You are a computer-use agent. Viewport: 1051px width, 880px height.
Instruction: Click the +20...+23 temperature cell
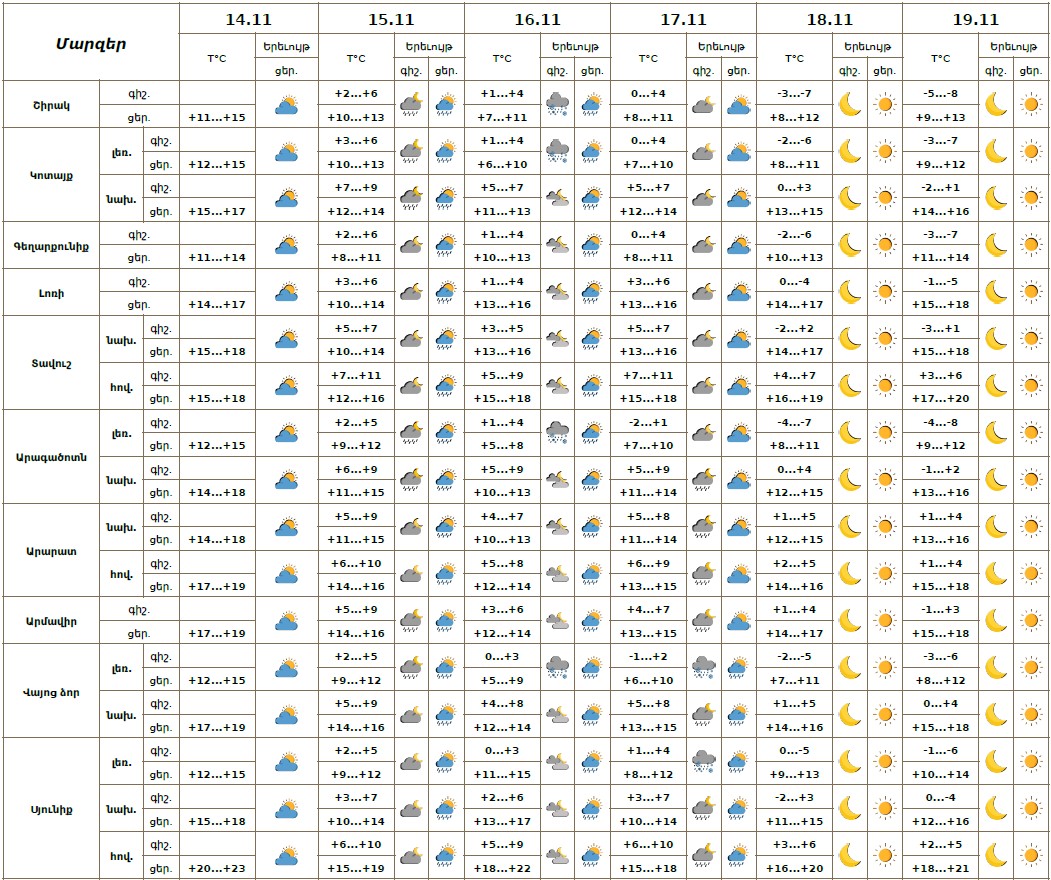tap(217, 868)
